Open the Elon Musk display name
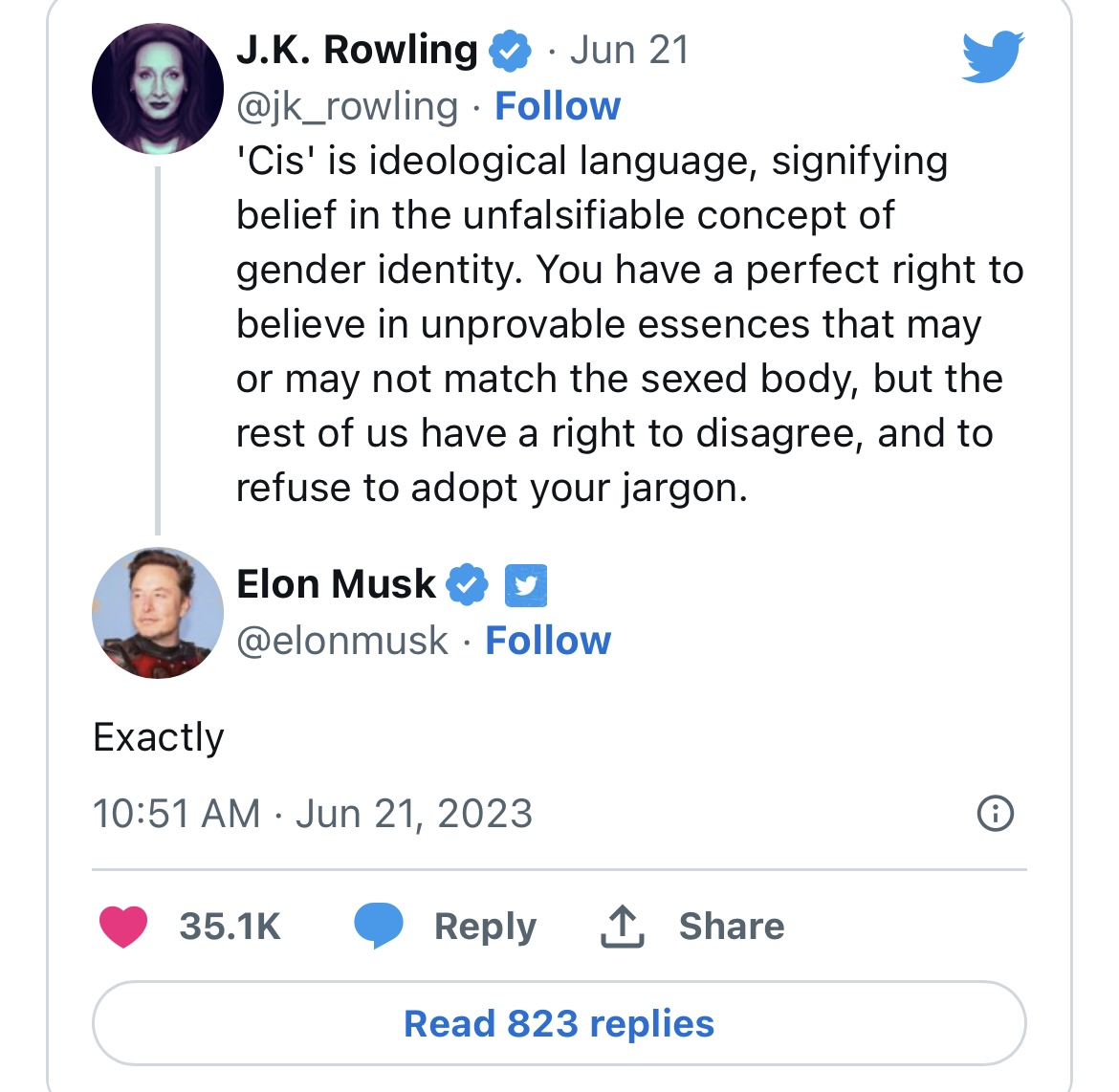The image size is (1119, 1092). (x=336, y=584)
